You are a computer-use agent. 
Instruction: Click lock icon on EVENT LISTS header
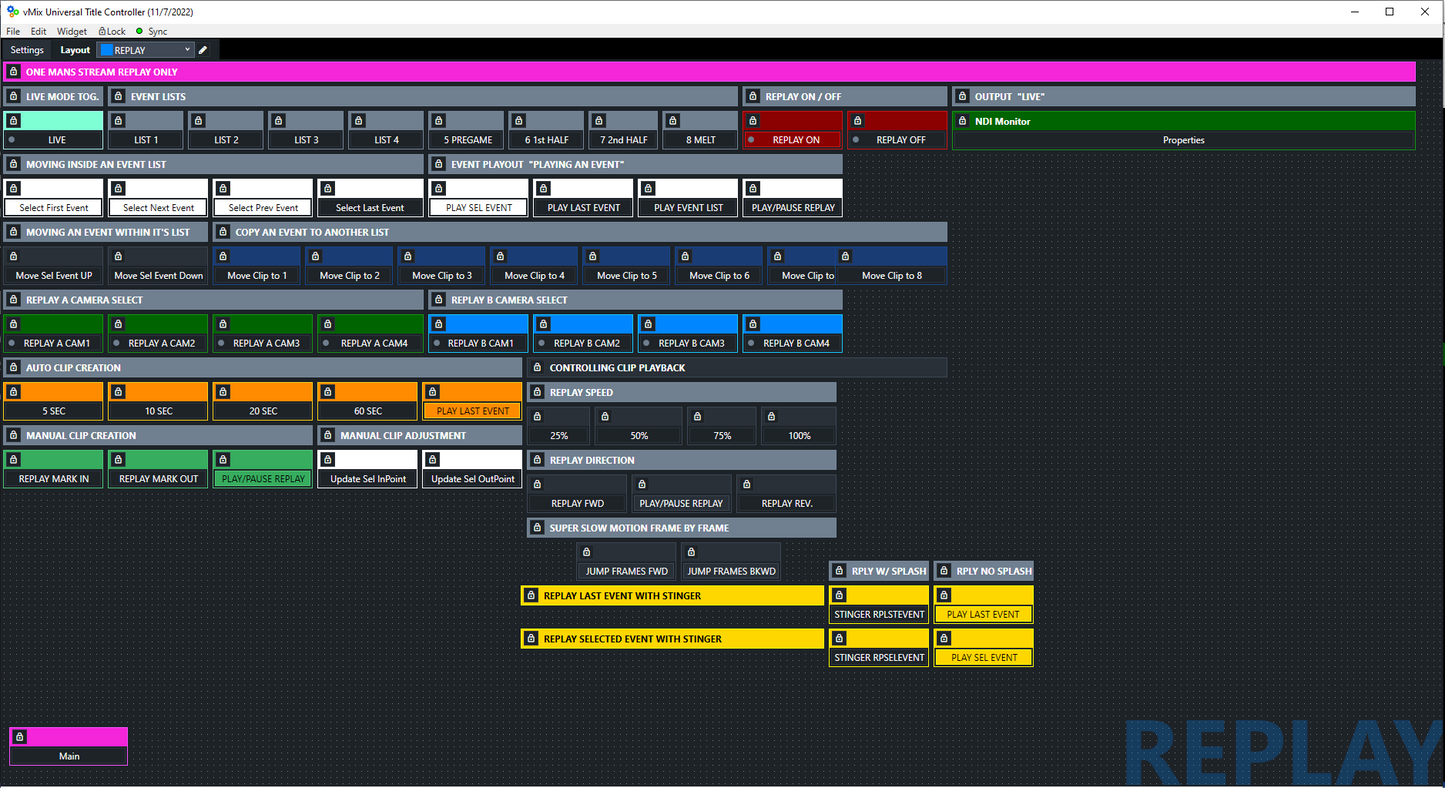[118, 97]
